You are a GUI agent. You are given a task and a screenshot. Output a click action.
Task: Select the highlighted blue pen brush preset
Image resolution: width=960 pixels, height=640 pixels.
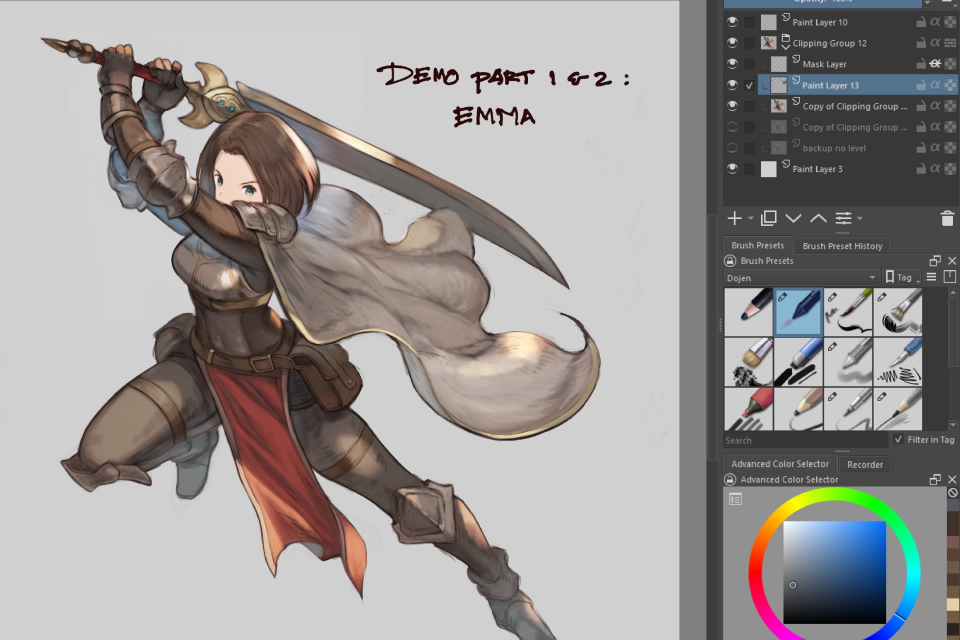click(x=798, y=312)
